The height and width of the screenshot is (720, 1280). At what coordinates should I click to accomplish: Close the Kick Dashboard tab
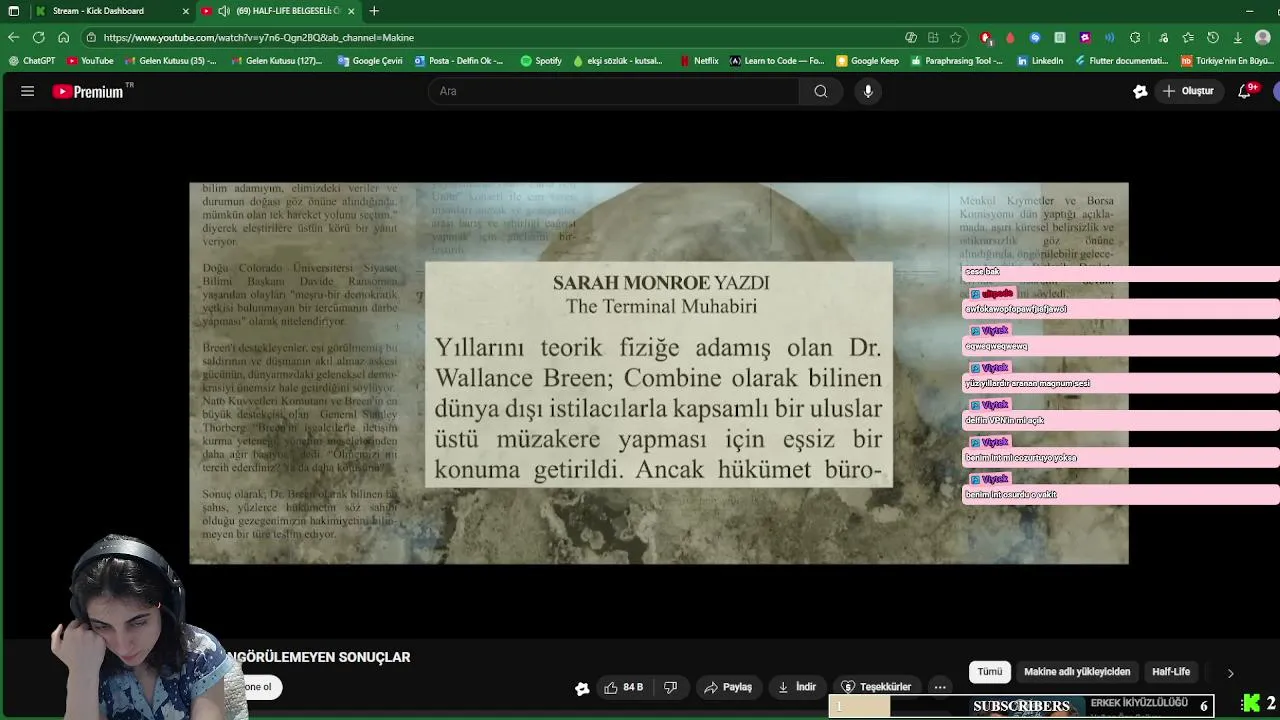click(186, 11)
